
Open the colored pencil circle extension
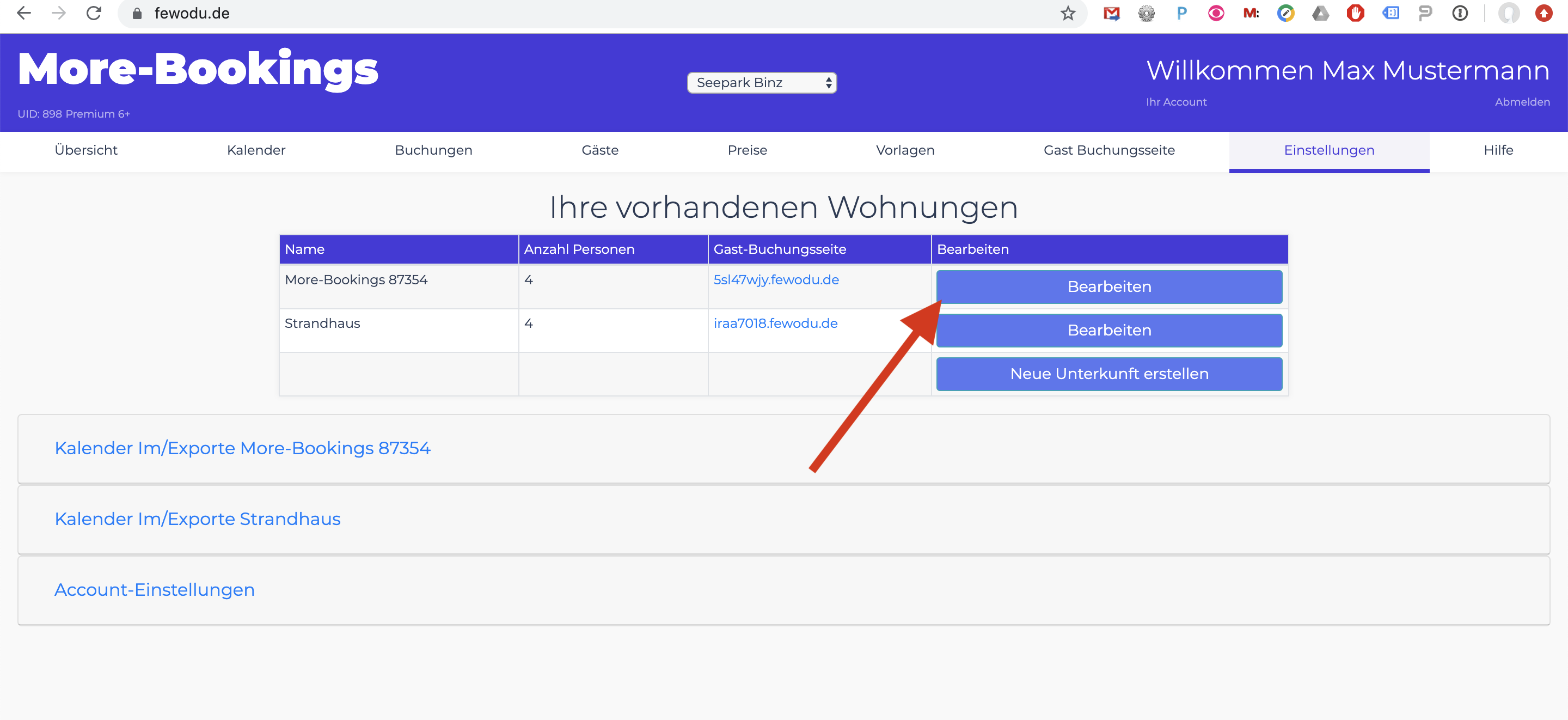pos(1285,13)
